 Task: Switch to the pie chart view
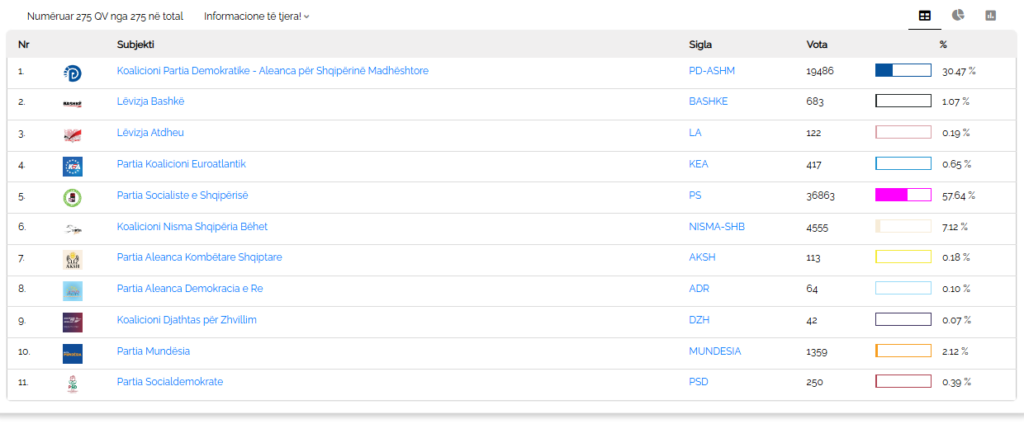(x=958, y=16)
